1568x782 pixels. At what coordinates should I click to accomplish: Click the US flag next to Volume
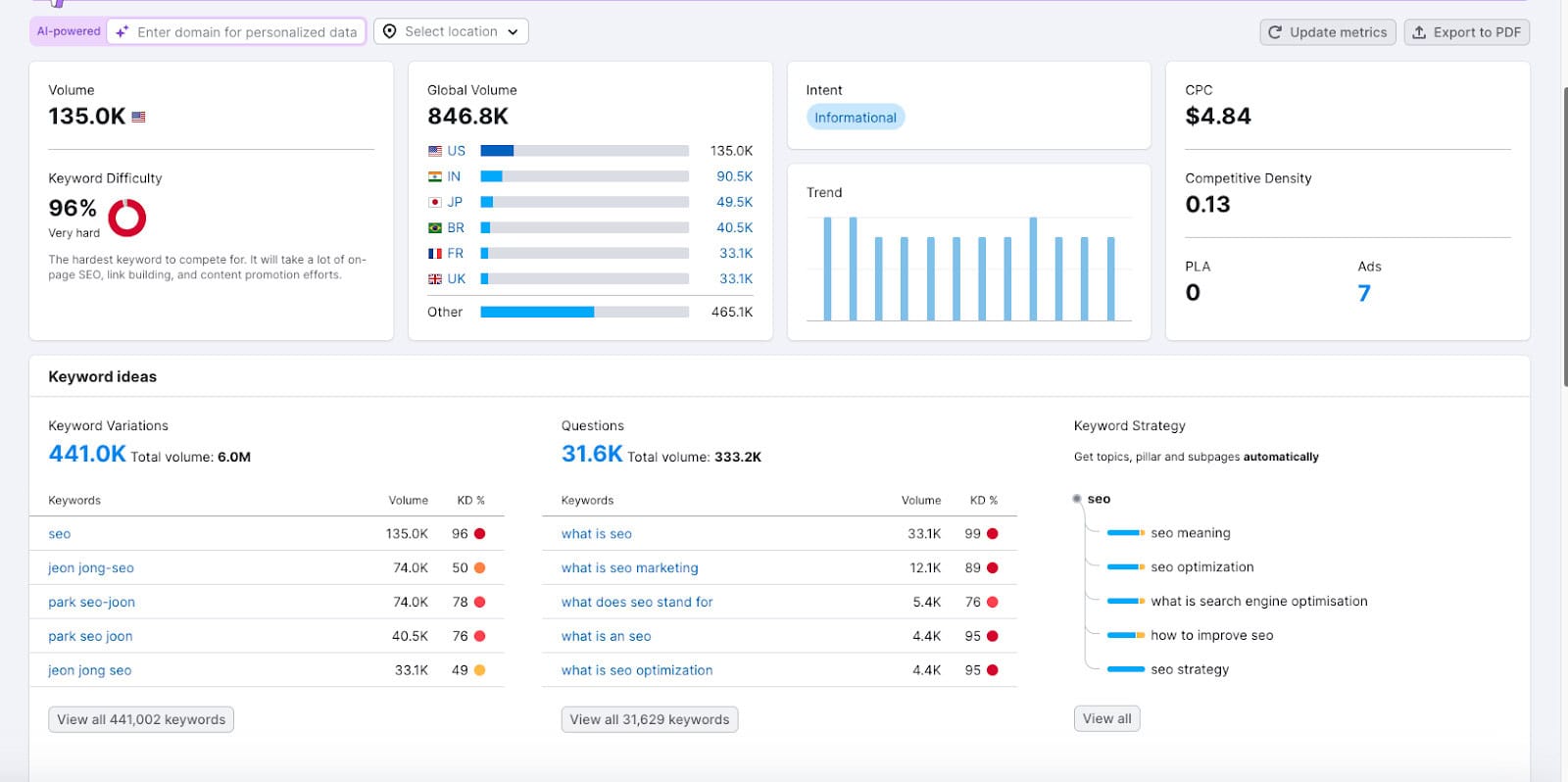[x=138, y=117]
